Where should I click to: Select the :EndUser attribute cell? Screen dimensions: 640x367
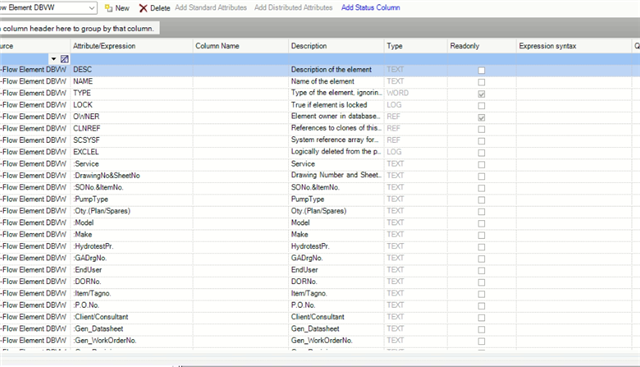click(x=132, y=270)
